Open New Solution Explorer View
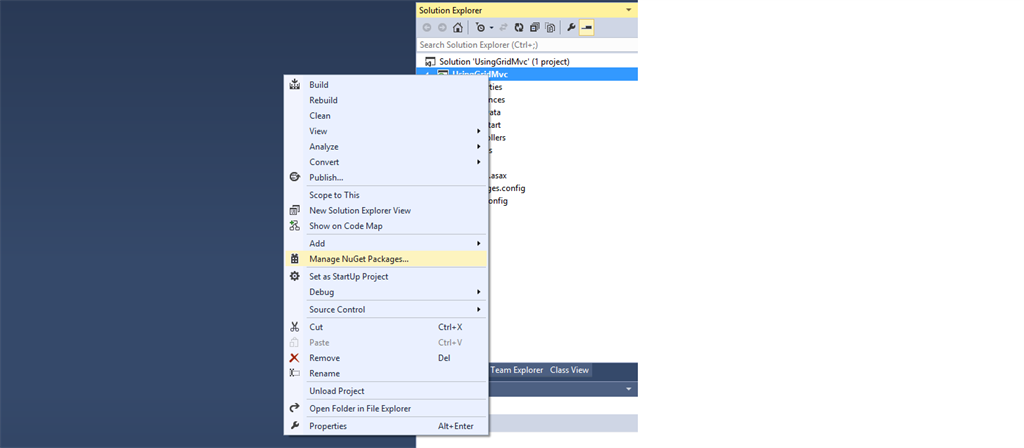The image size is (1024, 448). [387, 210]
